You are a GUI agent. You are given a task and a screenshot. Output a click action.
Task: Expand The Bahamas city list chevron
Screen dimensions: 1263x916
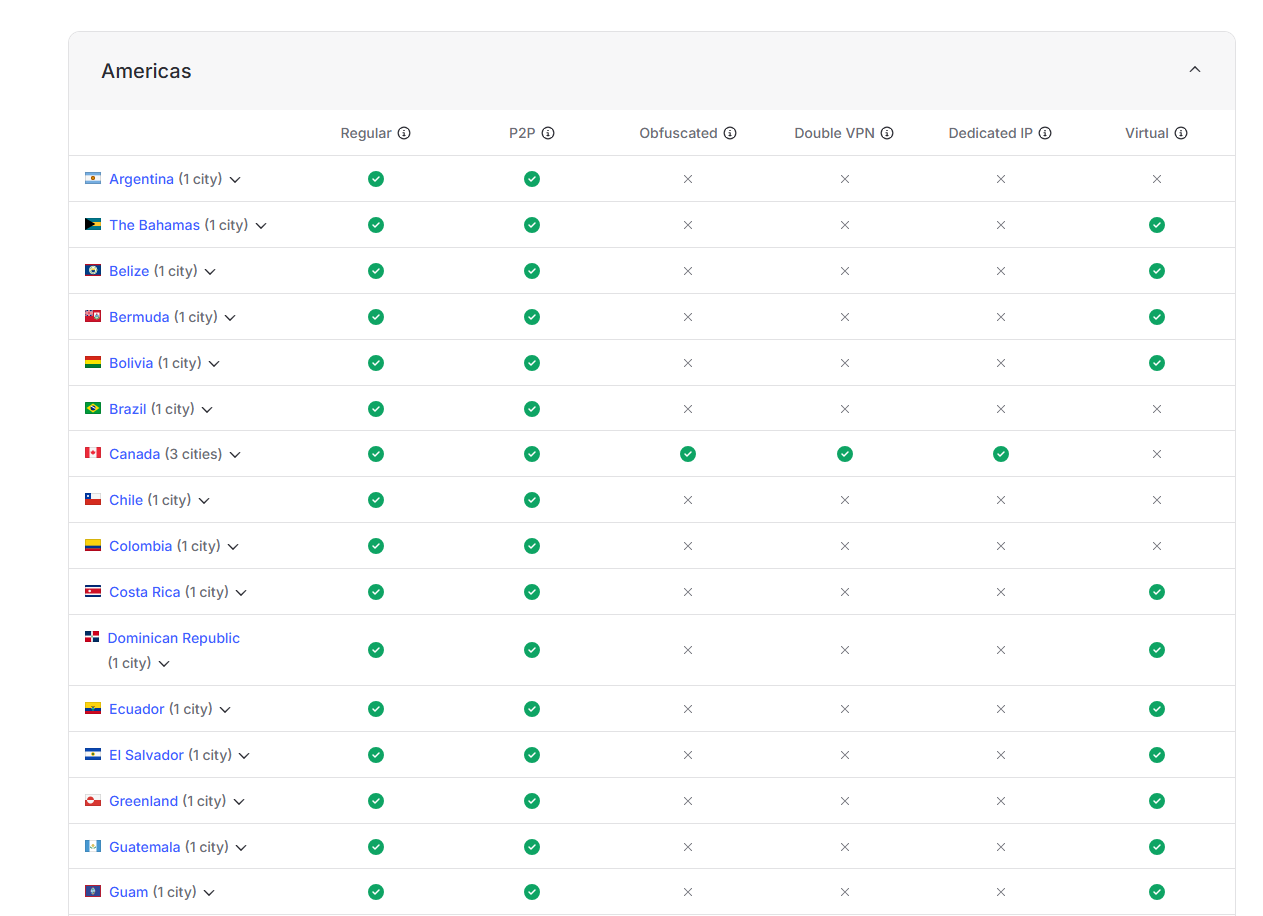(x=261, y=226)
